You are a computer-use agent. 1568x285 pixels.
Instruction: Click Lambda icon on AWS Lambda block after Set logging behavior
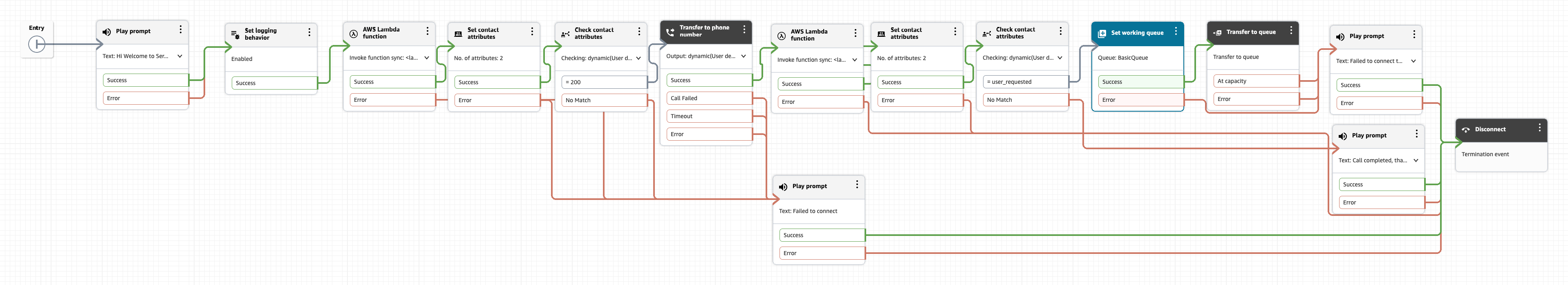354,34
